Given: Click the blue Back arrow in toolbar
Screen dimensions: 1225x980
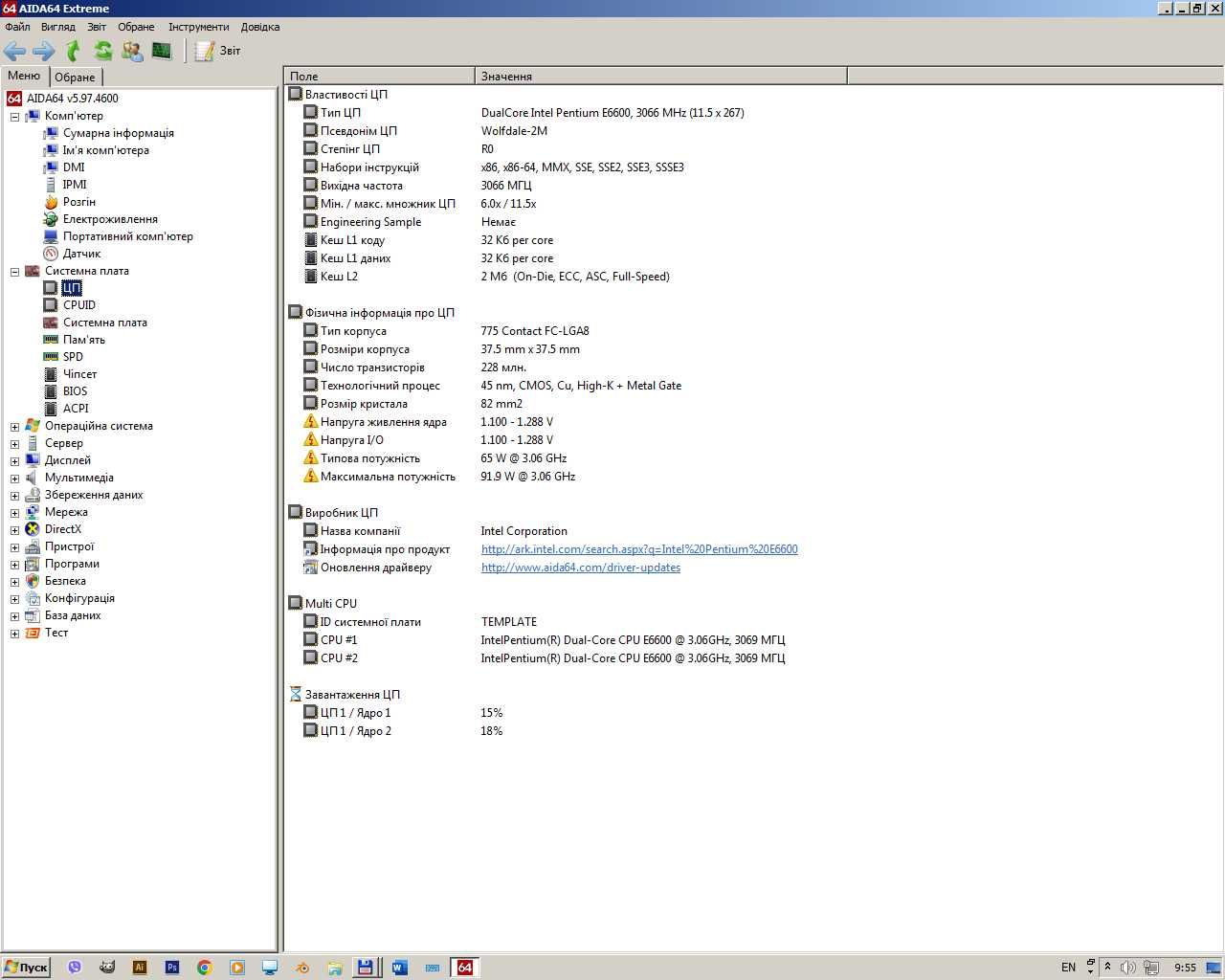Looking at the screenshot, I should [x=15, y=51].
